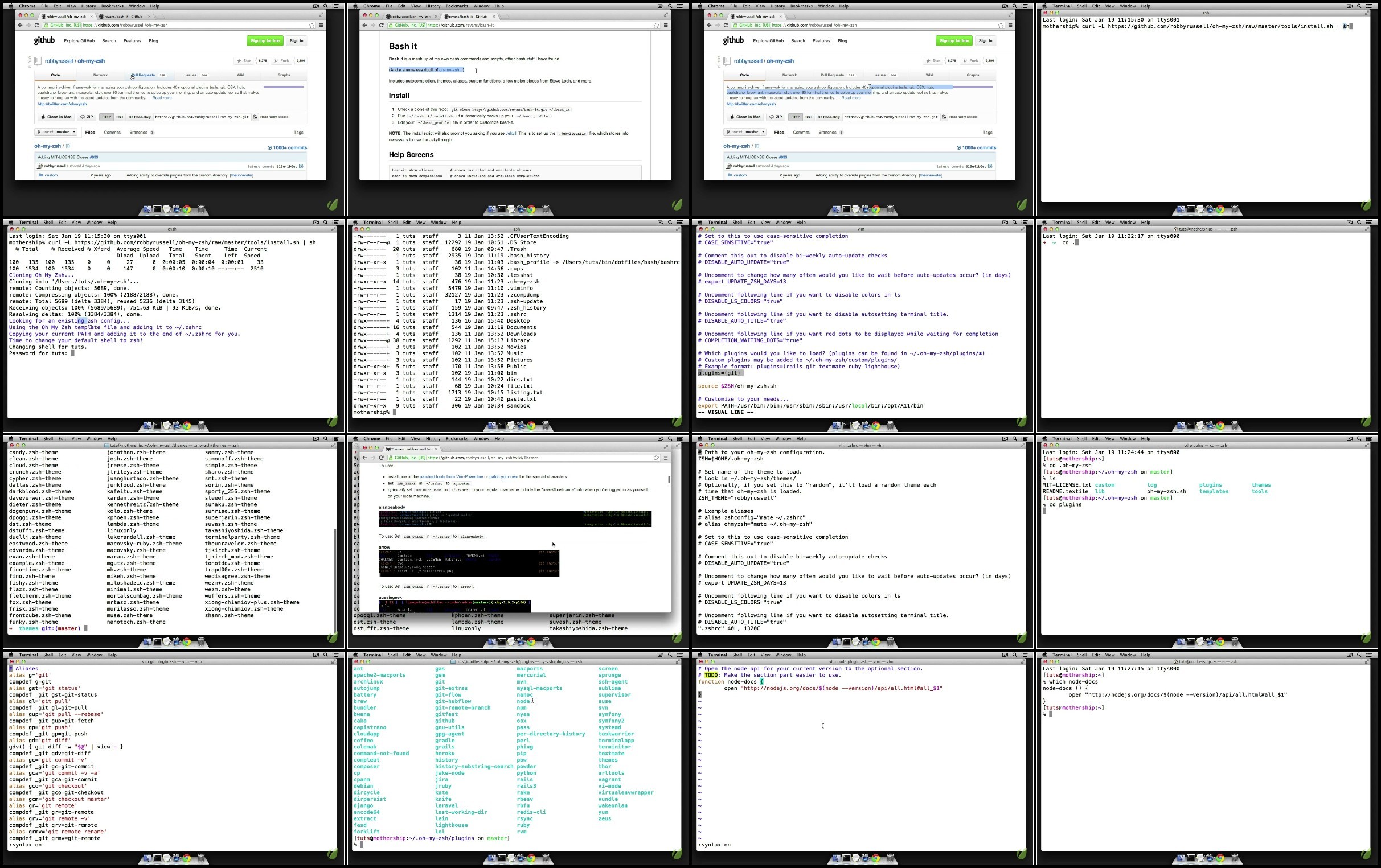Screen dimensions: 1381x868
Task: Star-bookmark the wiki/Themes page in Chrome
Action: pyautogui.click(x=656, y=458)
